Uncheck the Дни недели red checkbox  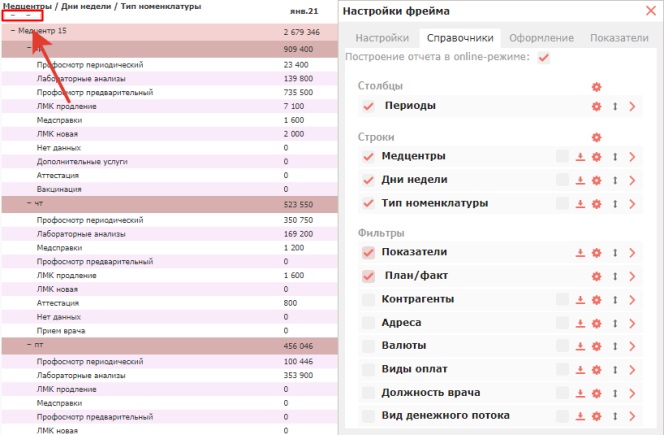coord(368,180)
